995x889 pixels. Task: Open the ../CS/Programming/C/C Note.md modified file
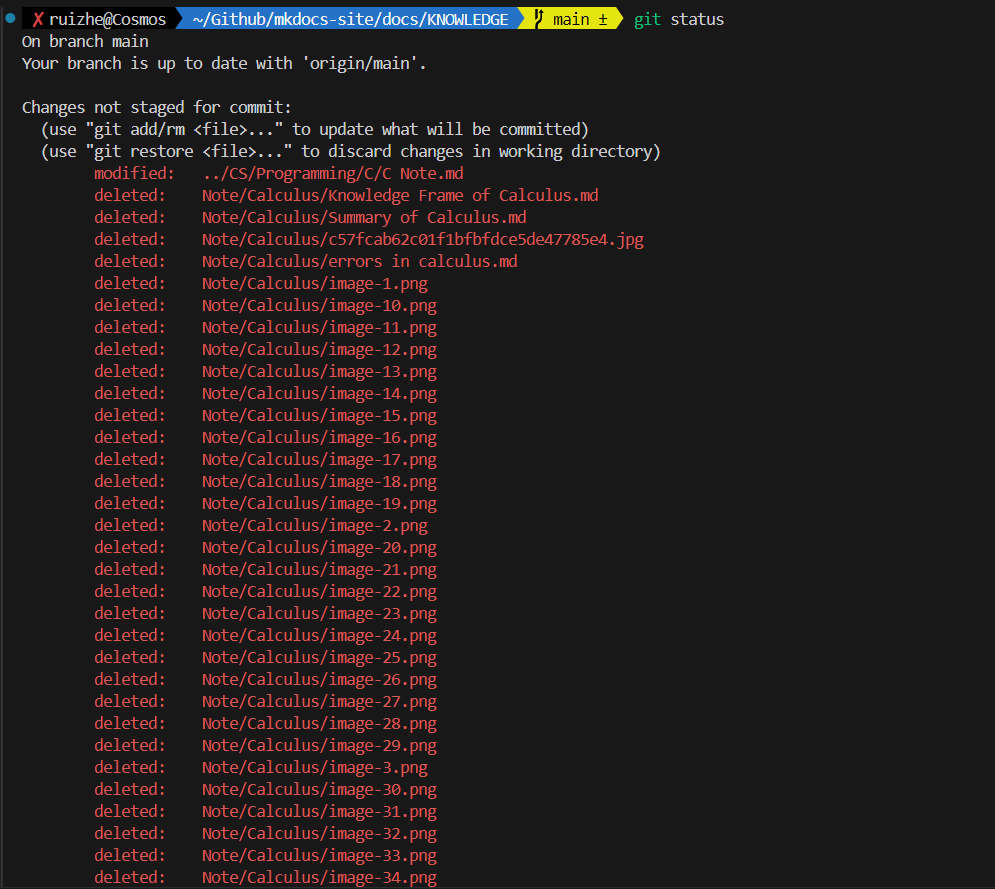(332, 174)
